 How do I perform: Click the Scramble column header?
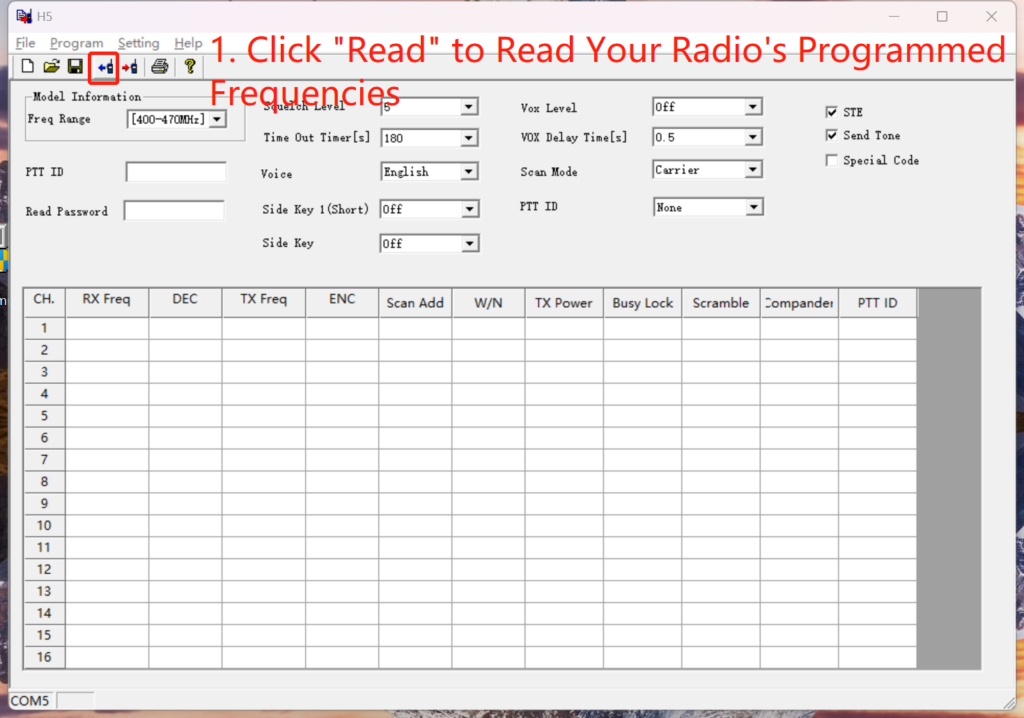coord(720,302)
